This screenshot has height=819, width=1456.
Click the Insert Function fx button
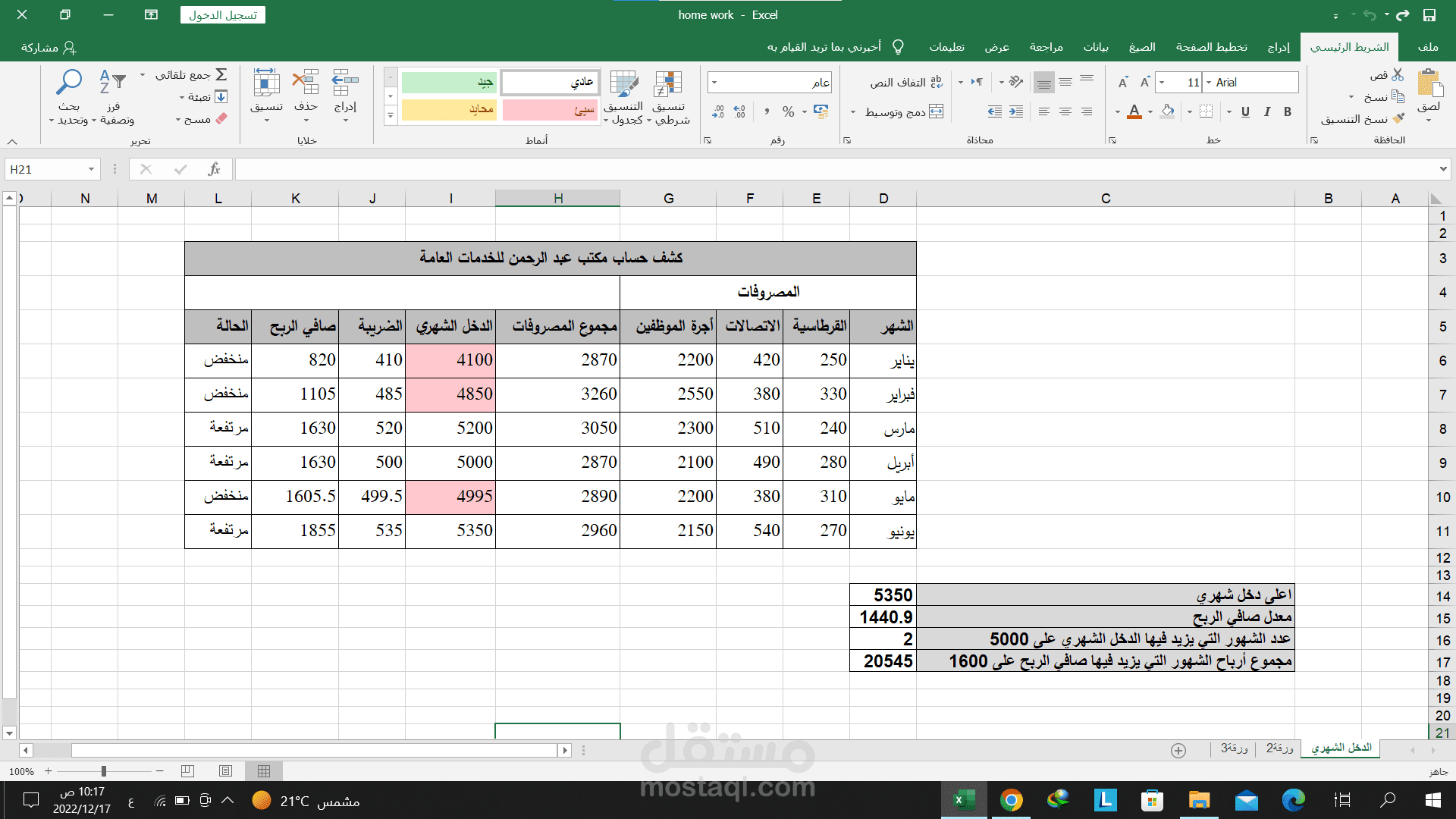[214, 169]
